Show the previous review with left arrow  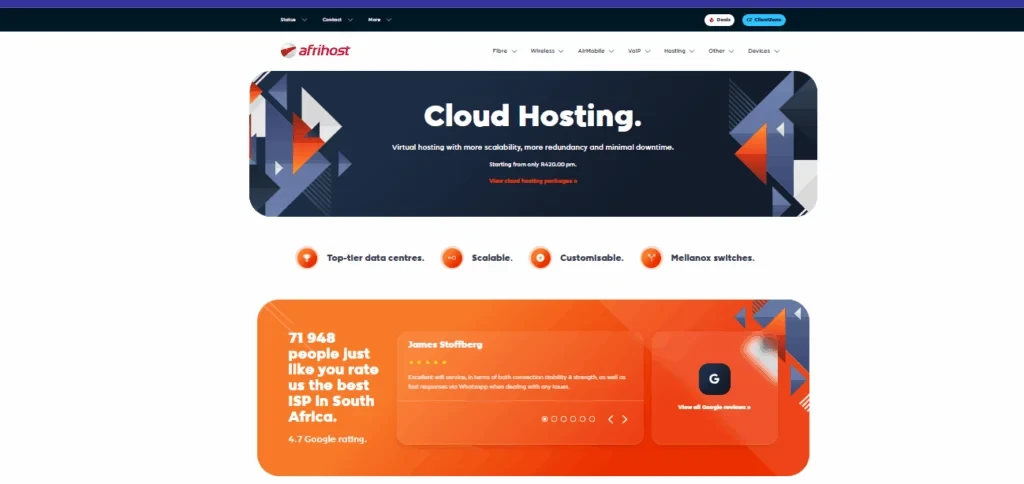tap(611, 419)
